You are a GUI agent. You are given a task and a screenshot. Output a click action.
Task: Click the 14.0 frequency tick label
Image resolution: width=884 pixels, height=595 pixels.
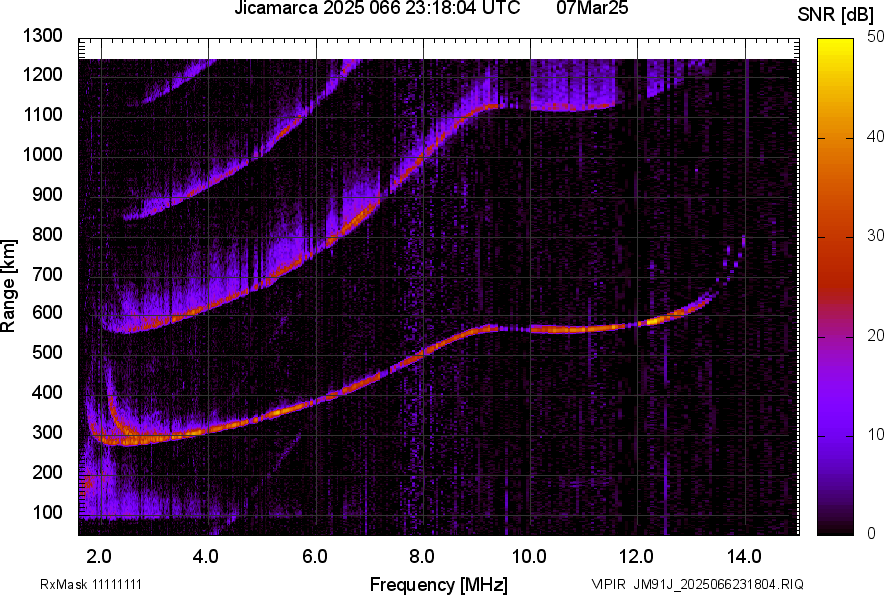(x=744, y=557)
